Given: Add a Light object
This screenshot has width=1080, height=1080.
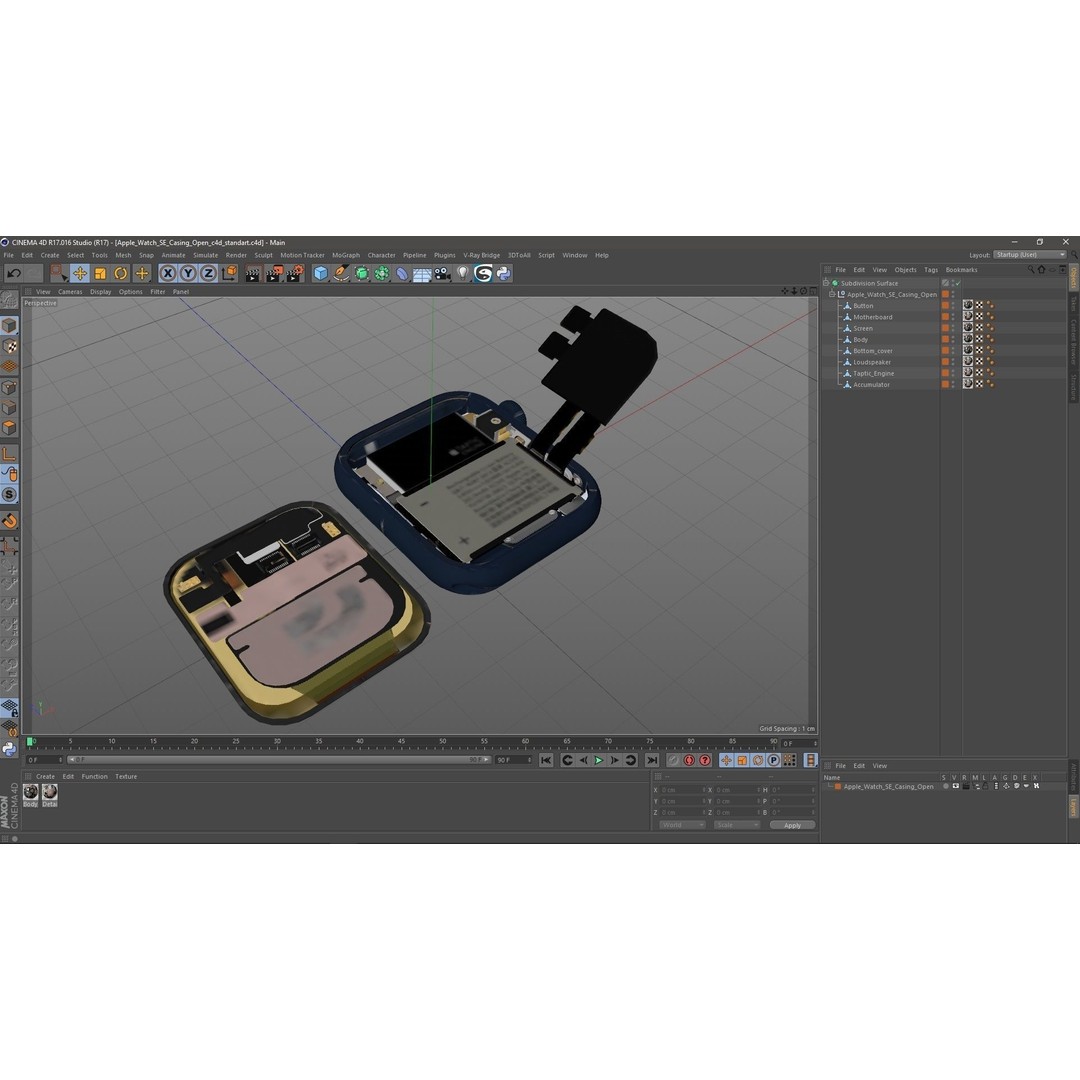Looking at the screenshot, I should click(463, 273).
